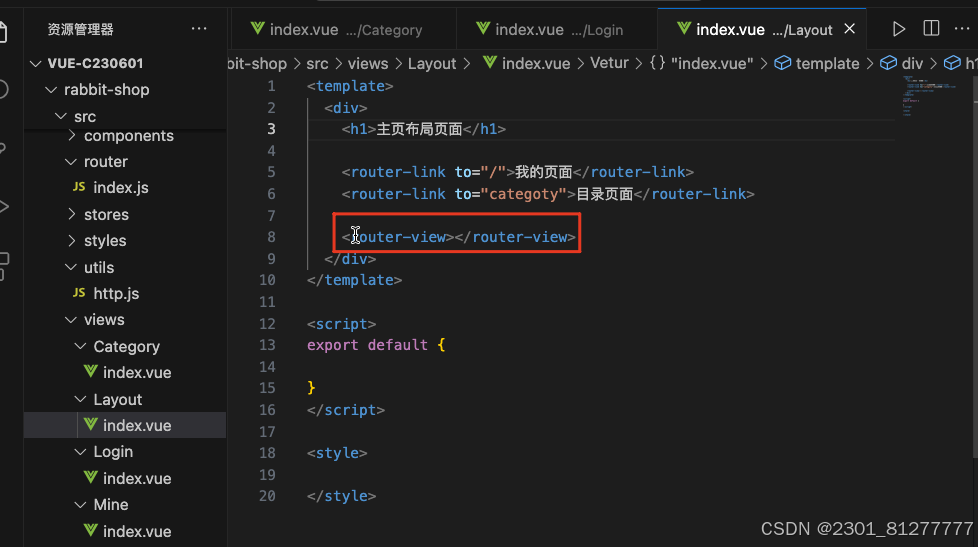Expand the styles folder
The height and width of the screenshot is (547, 978).
[x=72, y=240]
